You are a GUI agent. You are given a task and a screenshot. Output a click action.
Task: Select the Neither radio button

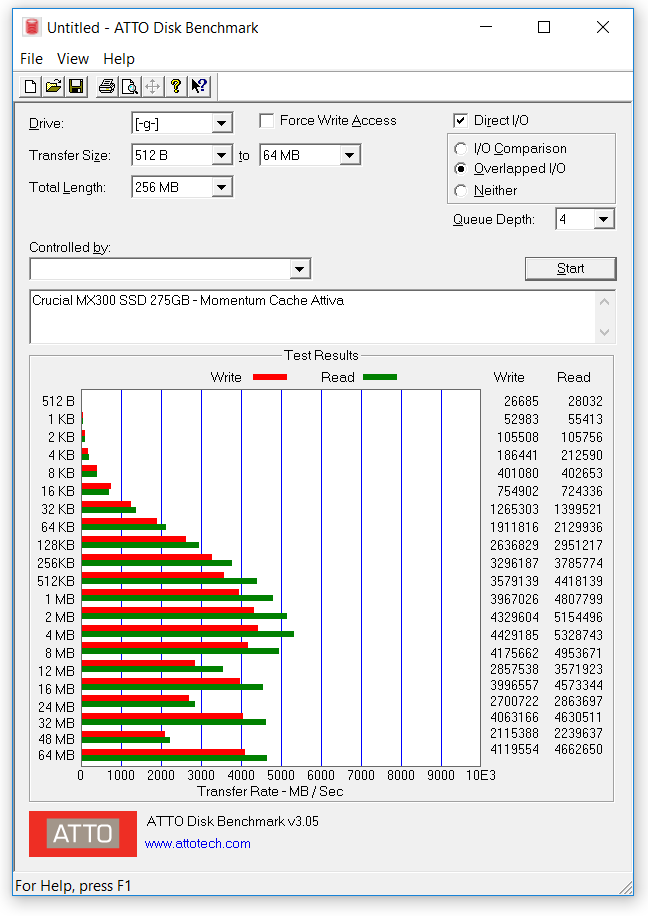tap(460, 190)
